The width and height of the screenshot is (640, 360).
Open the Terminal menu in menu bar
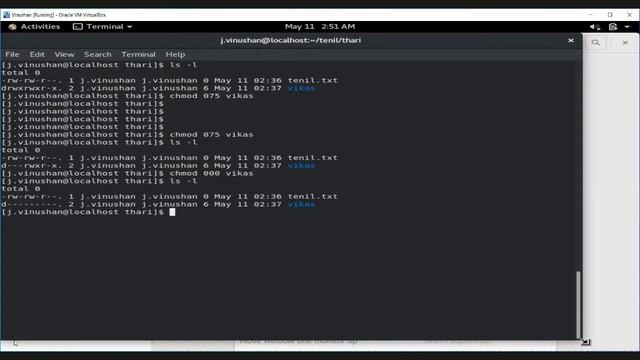(138, 54)
